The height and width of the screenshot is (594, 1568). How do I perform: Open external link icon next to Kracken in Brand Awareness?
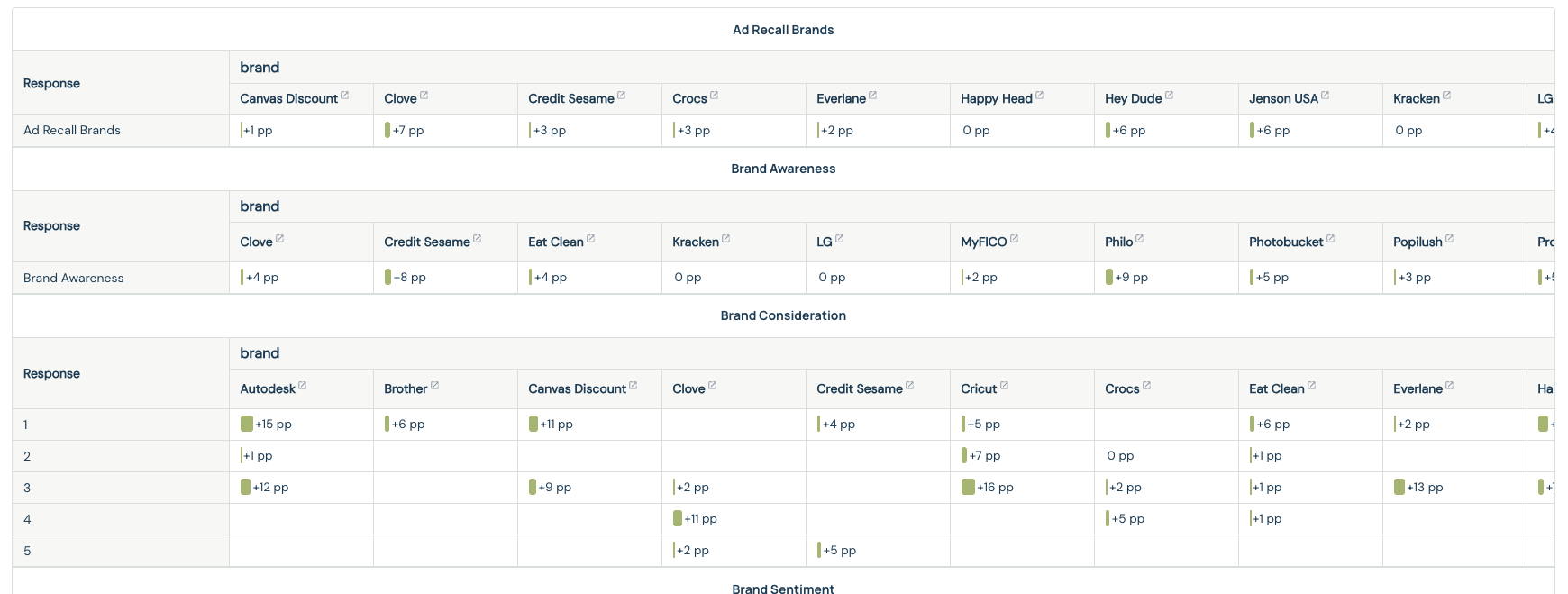(x=725, y=238)
